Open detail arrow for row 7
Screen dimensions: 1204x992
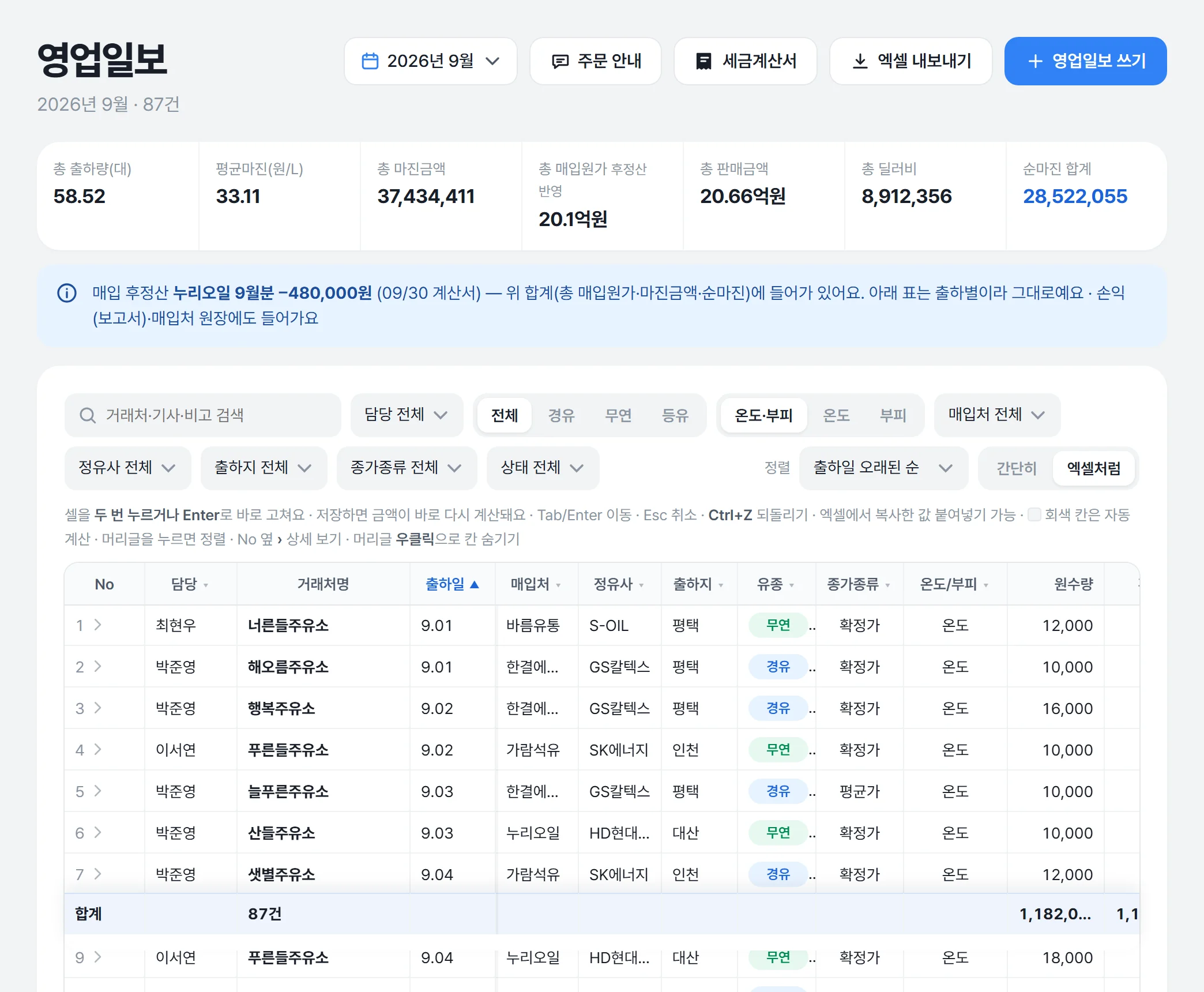tap(97, 874)
